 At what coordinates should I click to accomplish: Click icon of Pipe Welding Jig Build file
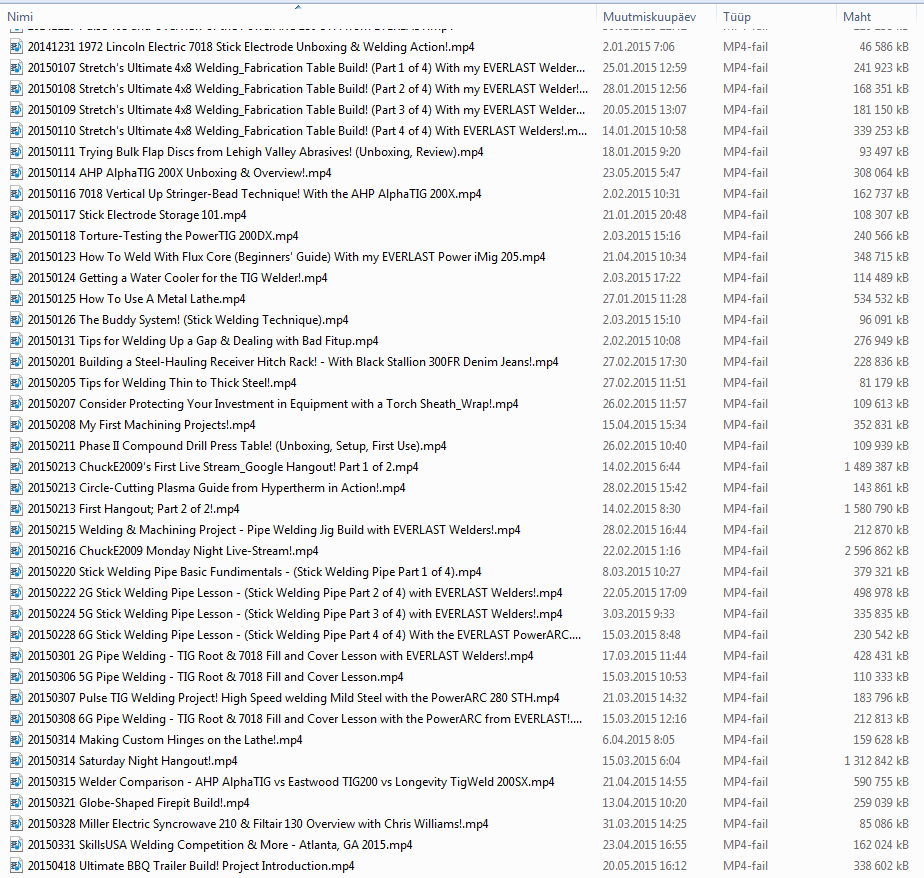16,530
